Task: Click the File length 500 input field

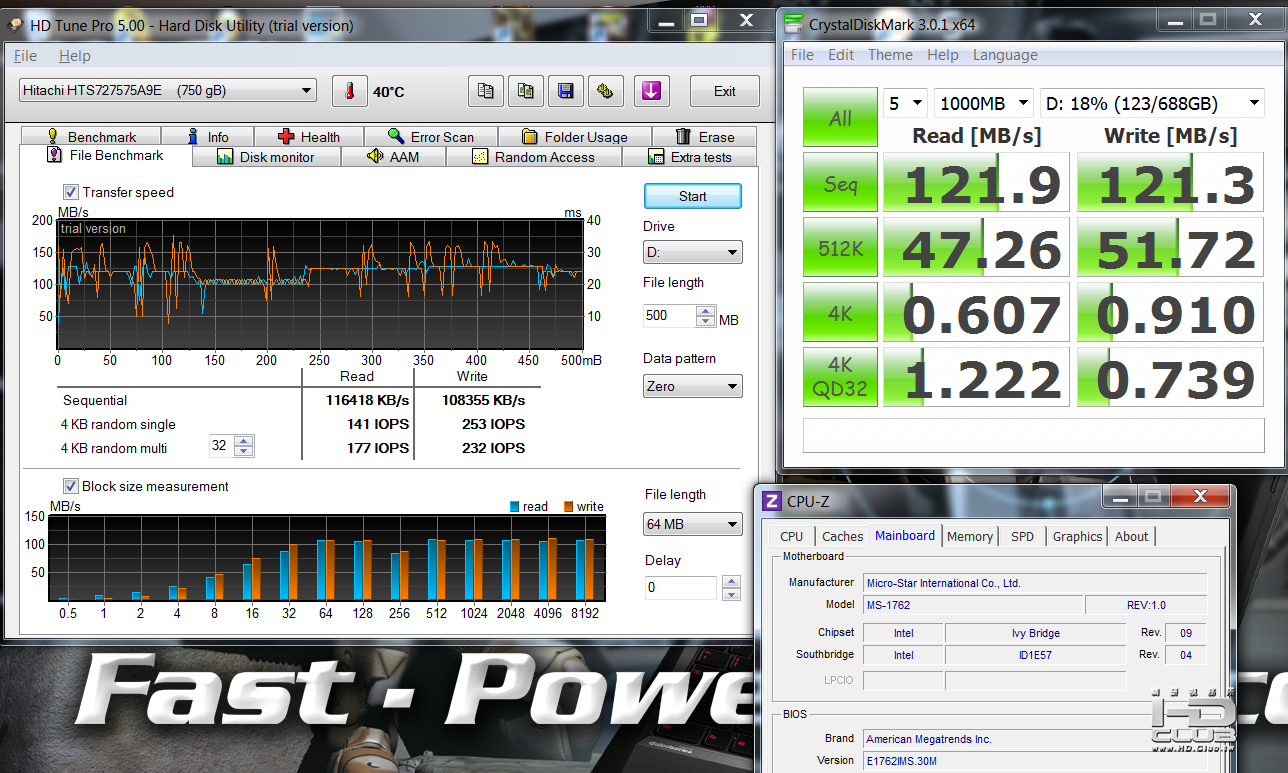Action: 670,315
